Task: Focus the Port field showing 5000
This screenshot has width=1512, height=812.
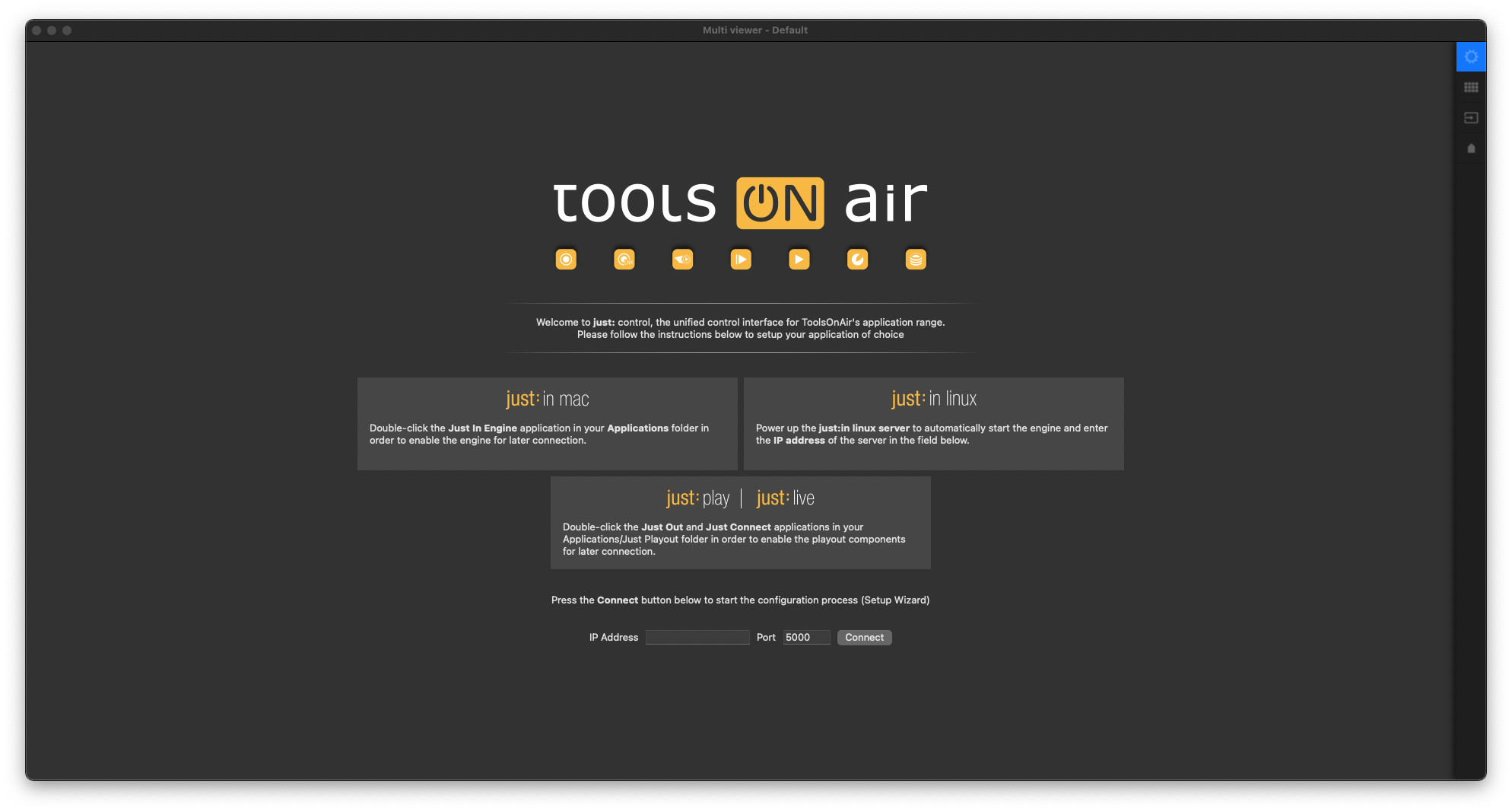Action: 806,638
